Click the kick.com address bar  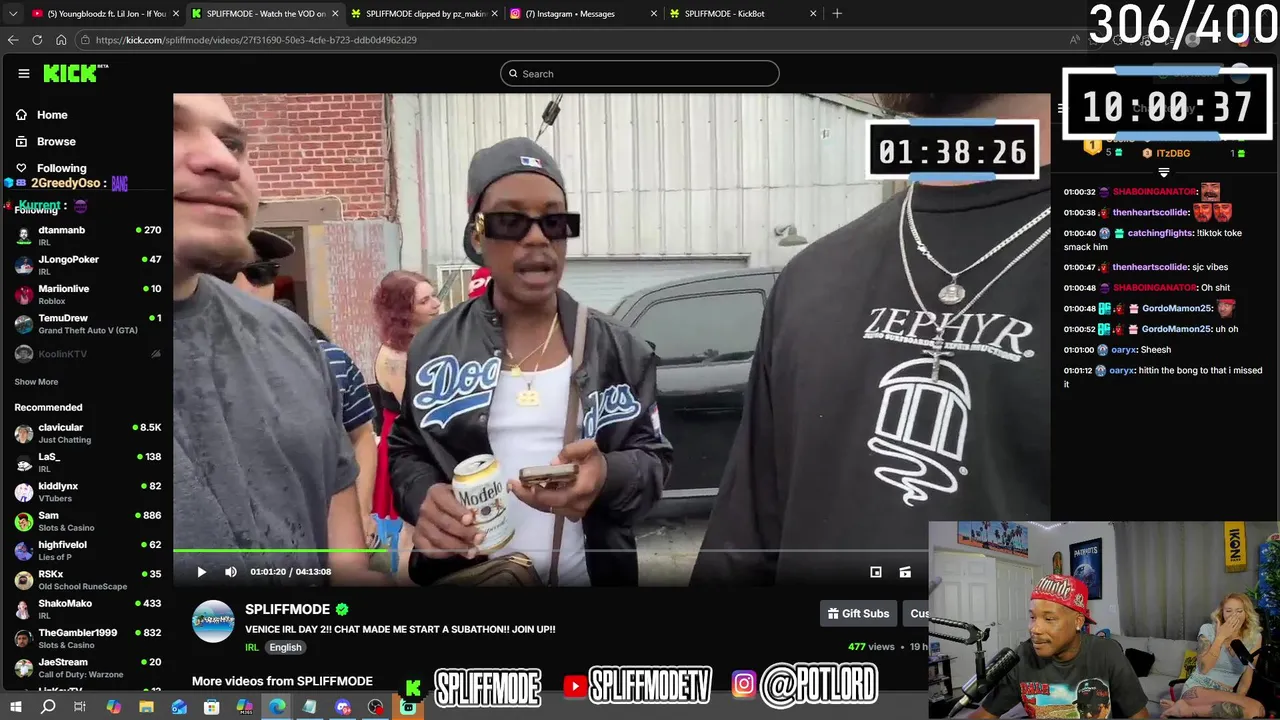[x=570, y=40]
